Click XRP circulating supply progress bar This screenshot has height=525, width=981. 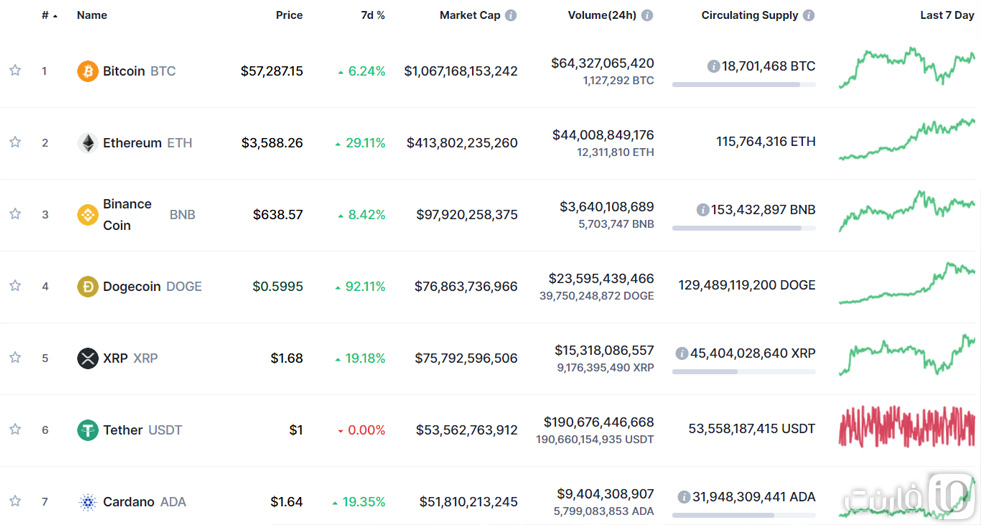744,372
